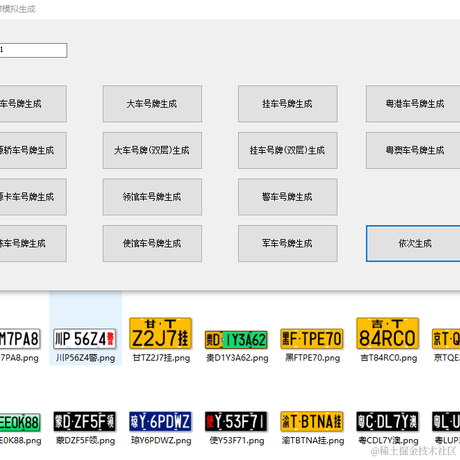Select the 吉T84RC0 double-layer plate thumbnail
Viewport: 460px width, 460px height.
[x=387, y=333]
